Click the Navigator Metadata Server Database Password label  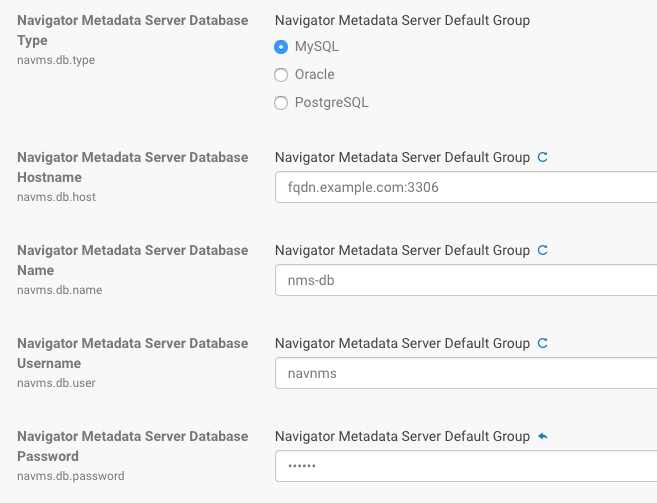coord(132,445)
